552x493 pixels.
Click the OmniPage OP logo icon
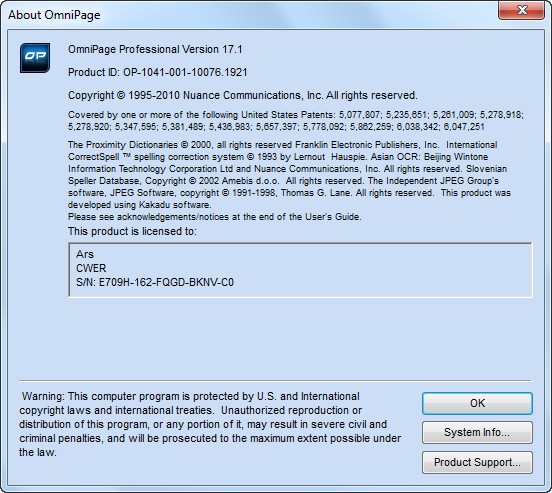35,58
